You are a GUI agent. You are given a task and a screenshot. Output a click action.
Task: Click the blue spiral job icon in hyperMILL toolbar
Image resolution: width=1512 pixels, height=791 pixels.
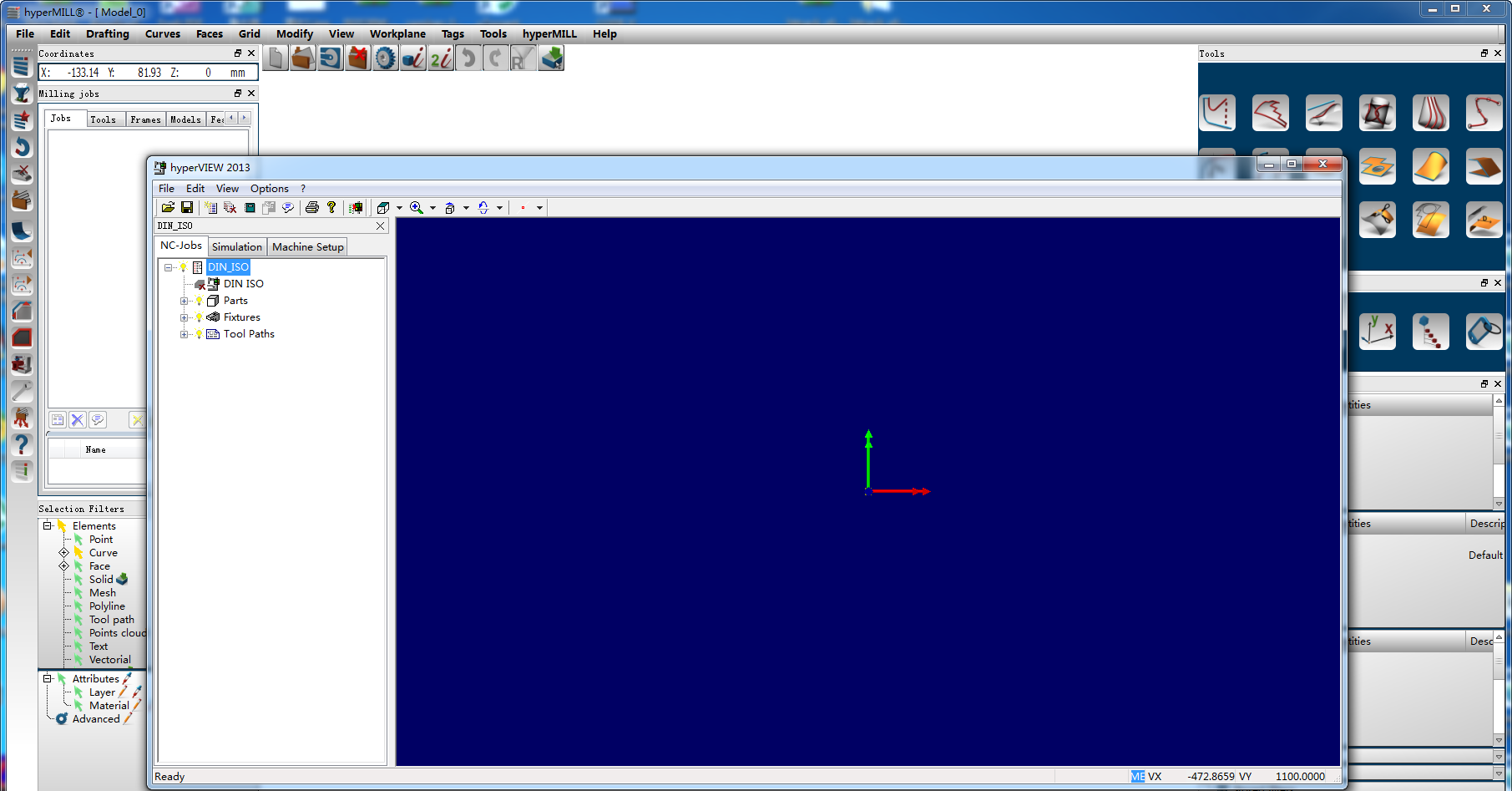click(x=331, y=58)
